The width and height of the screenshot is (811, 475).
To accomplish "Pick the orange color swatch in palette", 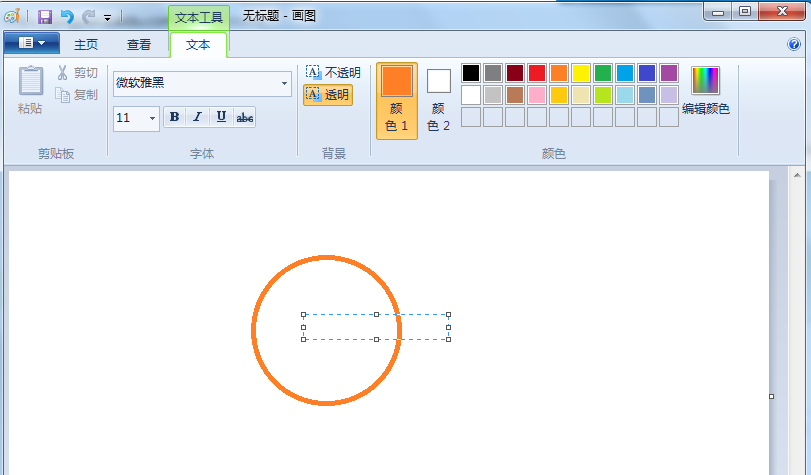I will tap(559, 73).
